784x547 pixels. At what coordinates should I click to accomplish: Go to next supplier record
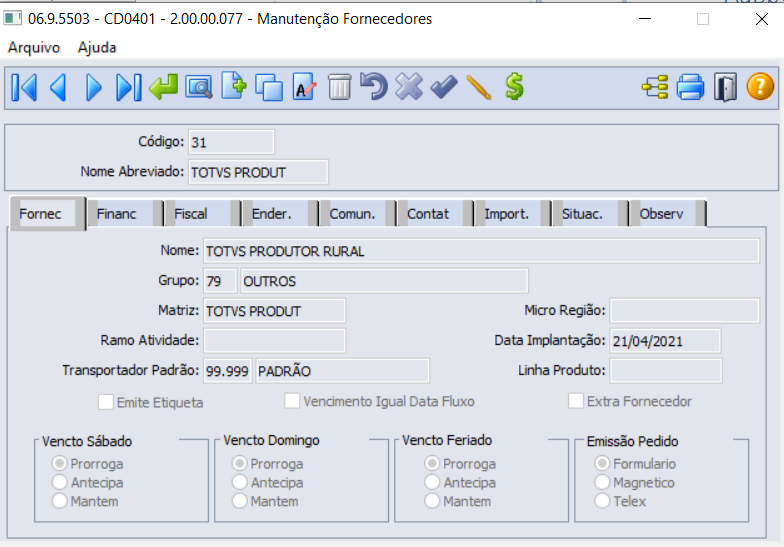[x=94, y=88]
